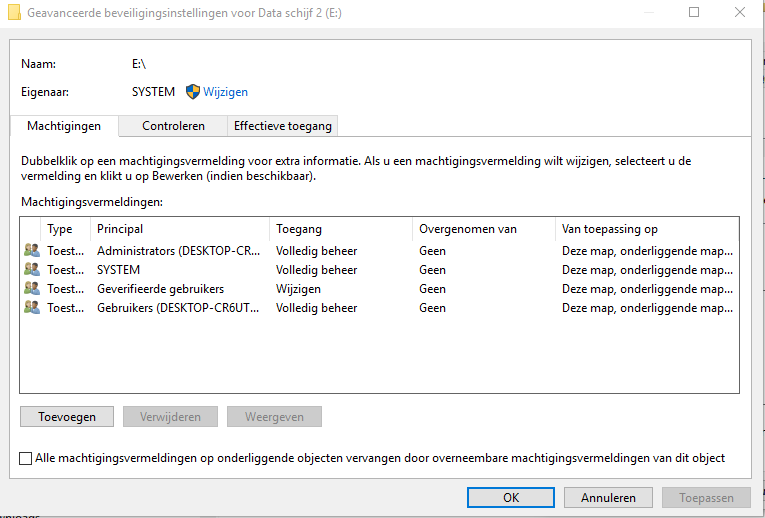Confirm with the OK button
The height and width of the screenshot is (518, 765).
tap(511, 497)
